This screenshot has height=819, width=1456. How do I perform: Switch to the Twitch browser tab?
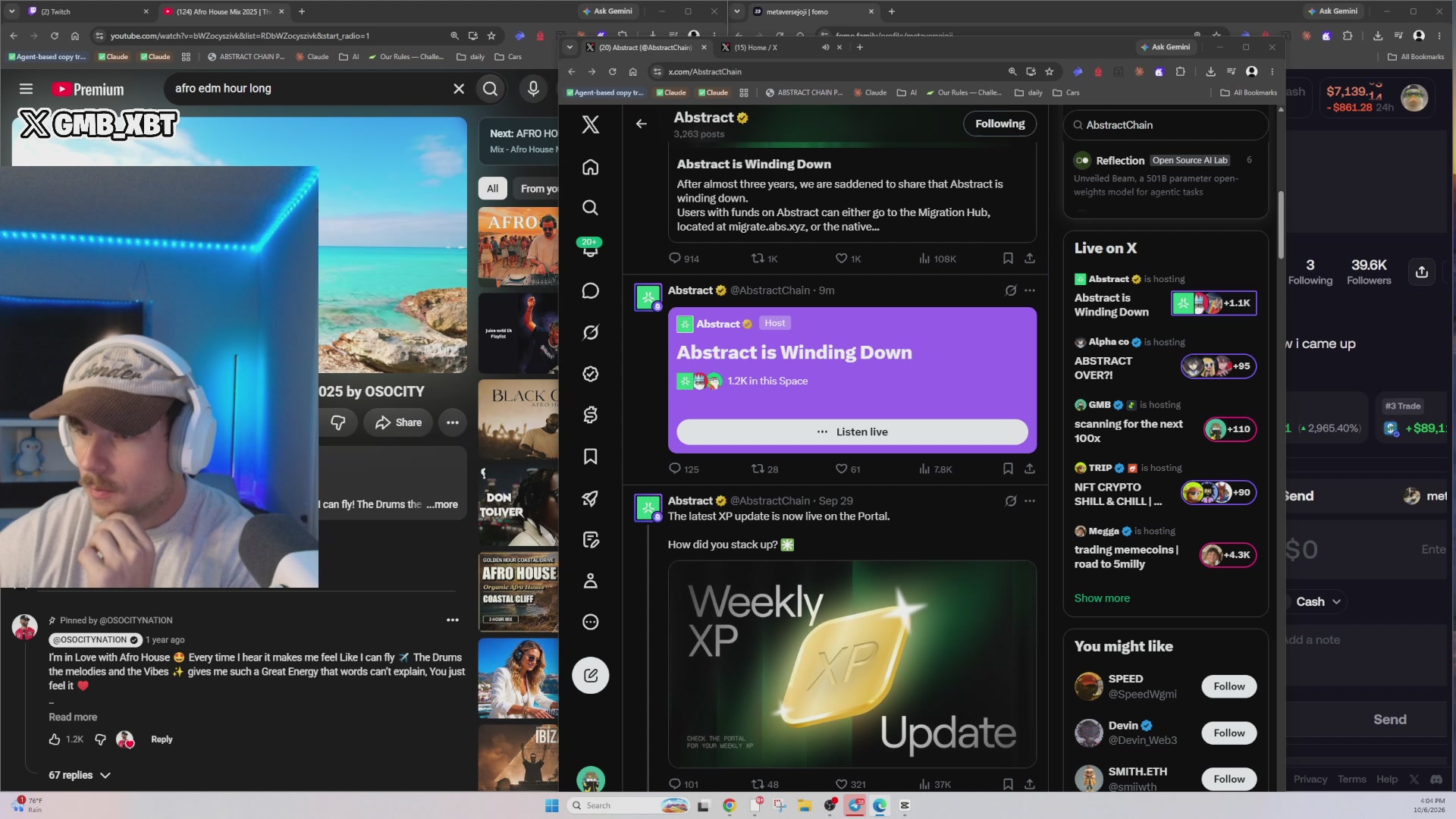click(87, 11)
